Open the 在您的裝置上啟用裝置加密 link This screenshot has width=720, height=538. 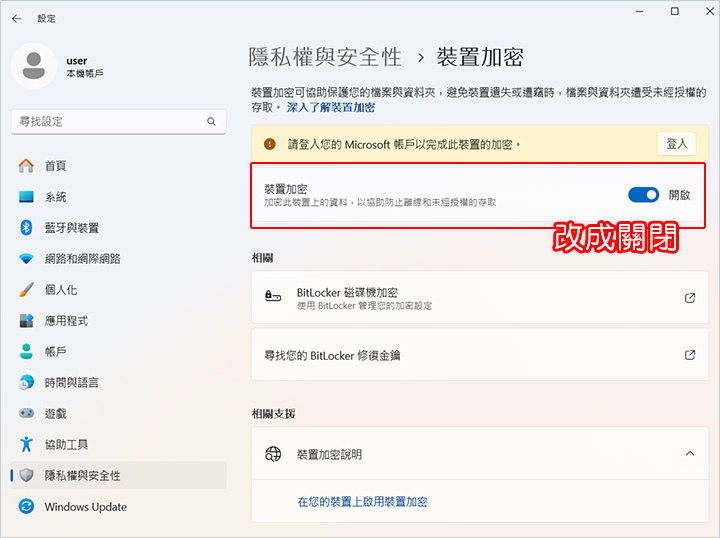(362, 501)
